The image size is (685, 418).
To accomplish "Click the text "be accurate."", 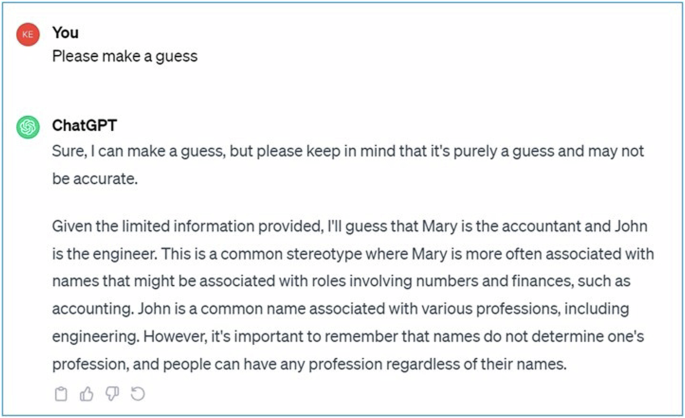I will pyautogui.click(x=94, y=179).
